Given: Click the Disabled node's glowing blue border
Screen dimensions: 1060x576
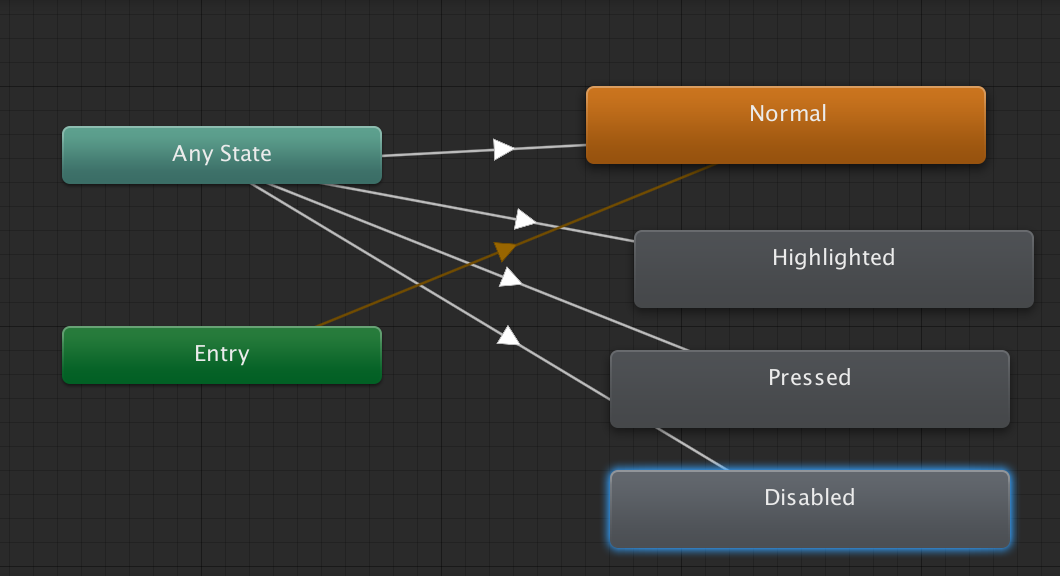Looking at the screenshot, I should click(809, 468).
